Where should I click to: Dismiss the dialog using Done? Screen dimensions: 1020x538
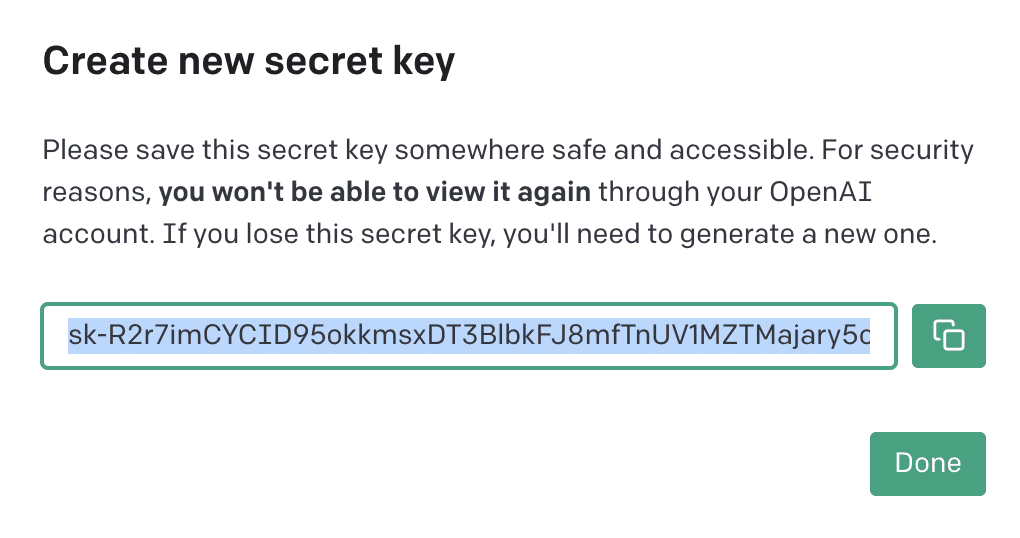pyautogui.click(x=928, y=463)
